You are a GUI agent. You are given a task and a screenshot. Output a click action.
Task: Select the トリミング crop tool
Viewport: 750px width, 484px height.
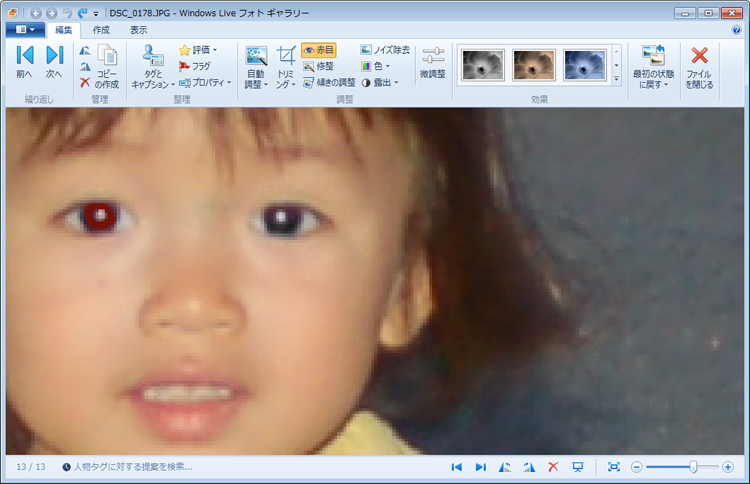286,66
